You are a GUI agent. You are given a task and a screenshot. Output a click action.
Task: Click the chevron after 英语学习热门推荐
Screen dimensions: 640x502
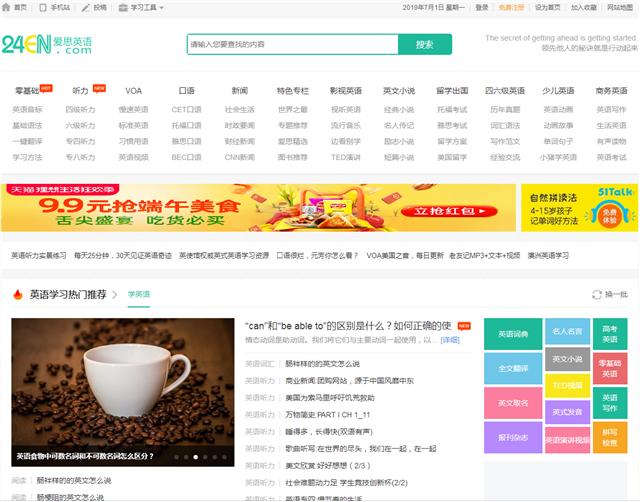click(115, 294)
